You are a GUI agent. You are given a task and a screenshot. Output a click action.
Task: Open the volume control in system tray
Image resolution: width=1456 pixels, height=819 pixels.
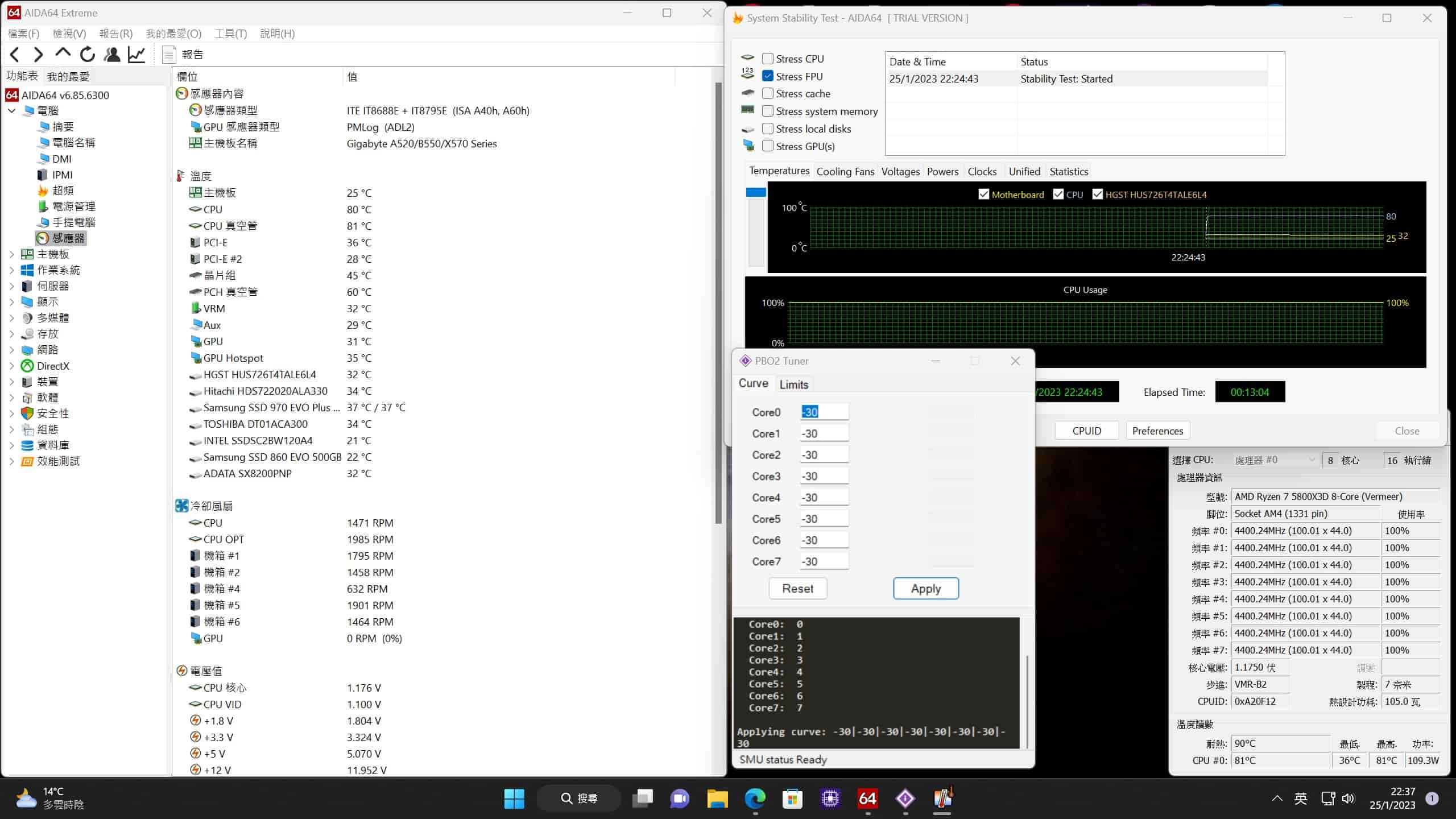coord(1349,799)
